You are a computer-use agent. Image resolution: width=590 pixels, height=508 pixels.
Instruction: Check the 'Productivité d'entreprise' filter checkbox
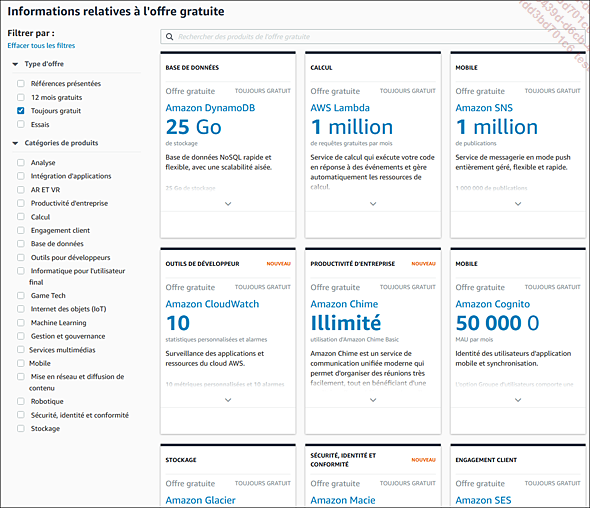[x=21, y=203]
